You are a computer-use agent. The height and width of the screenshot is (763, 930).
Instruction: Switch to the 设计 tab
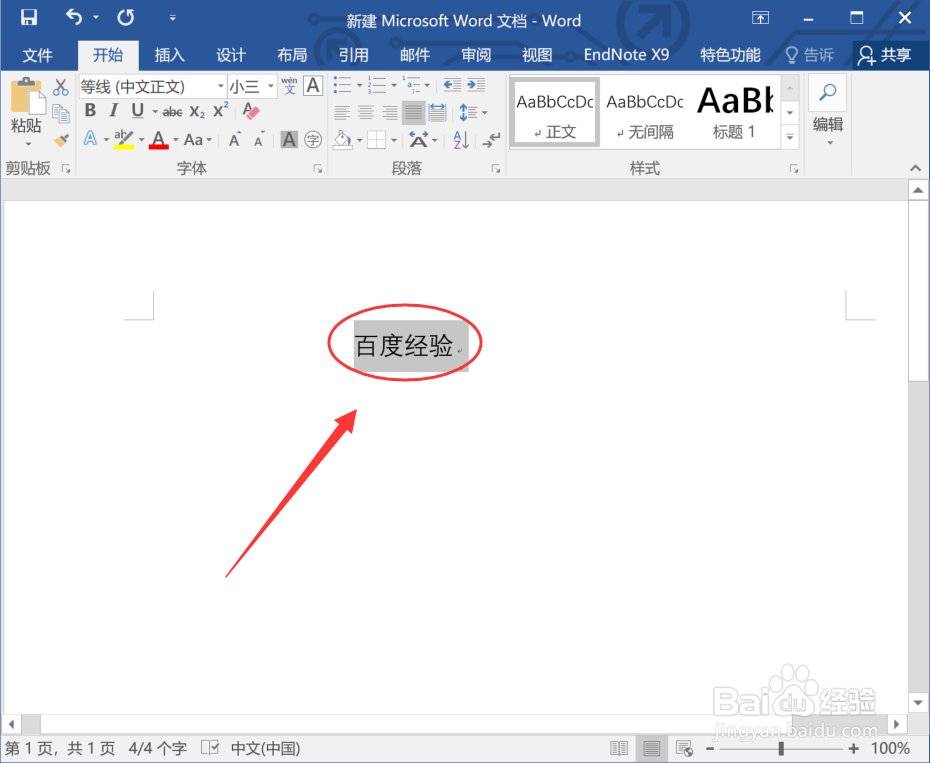pyautogui.click(x=231, y=55)
